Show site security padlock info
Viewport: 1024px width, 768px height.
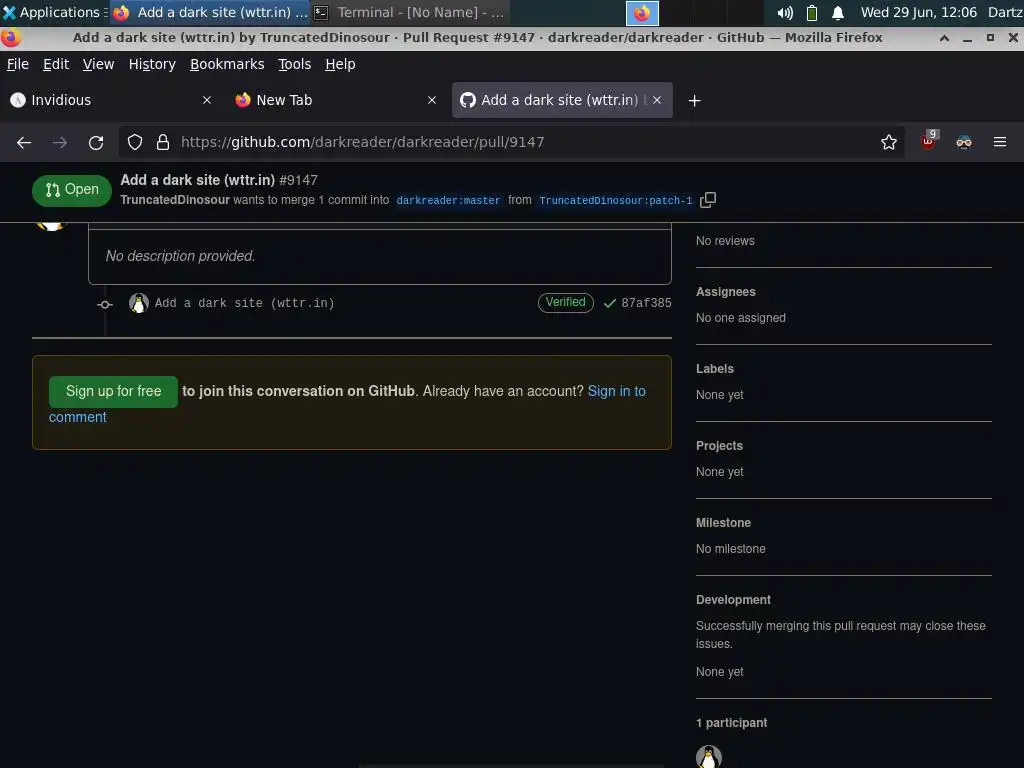pos(163,142)
